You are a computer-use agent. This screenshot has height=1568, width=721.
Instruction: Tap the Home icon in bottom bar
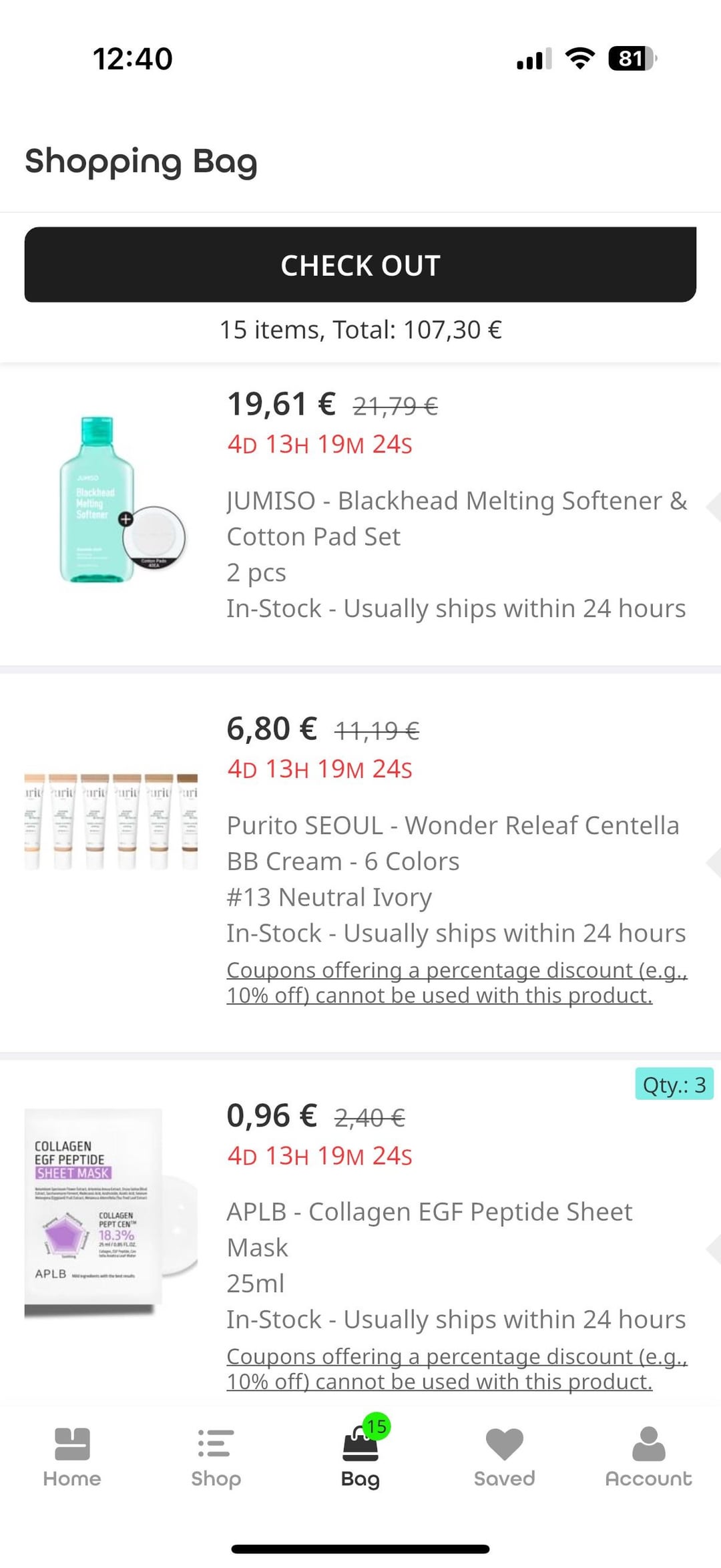tap(72, 1445)
